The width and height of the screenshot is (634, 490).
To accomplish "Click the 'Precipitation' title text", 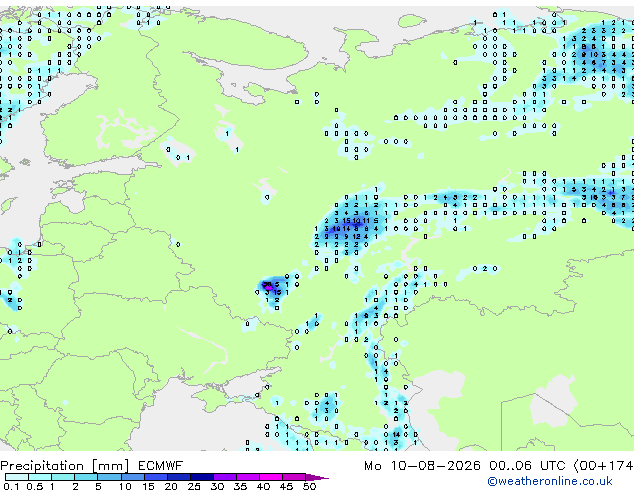I will (x=42, y=466).
